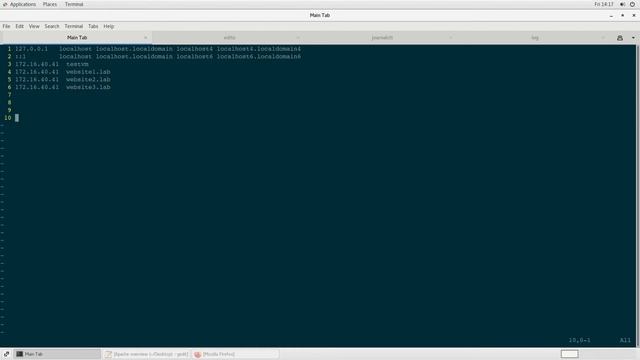Switch to the log terminal tab
Image resolution: width=640 pixels, height=360 pixels.
(x=535, y=38)
